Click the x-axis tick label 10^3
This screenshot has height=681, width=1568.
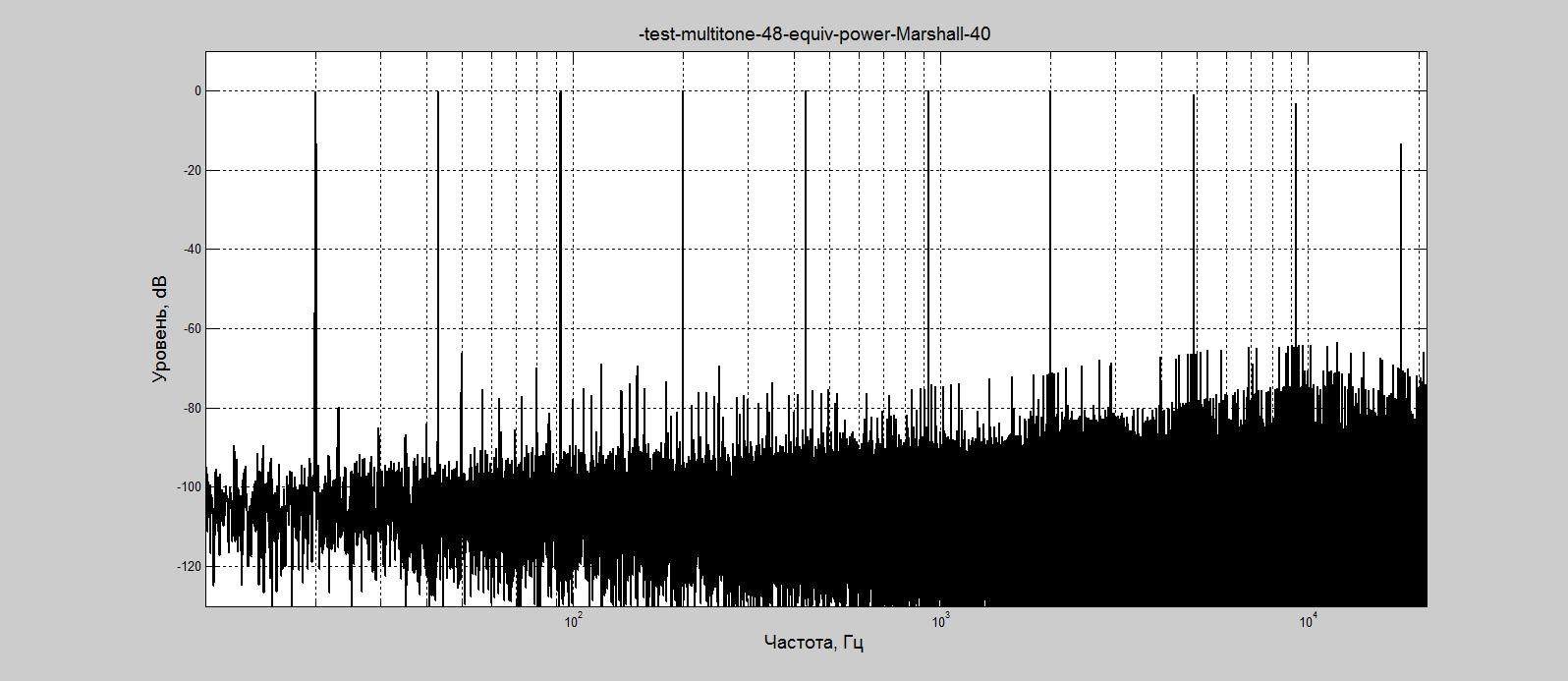pyautogui.click(x=940, y=620)
